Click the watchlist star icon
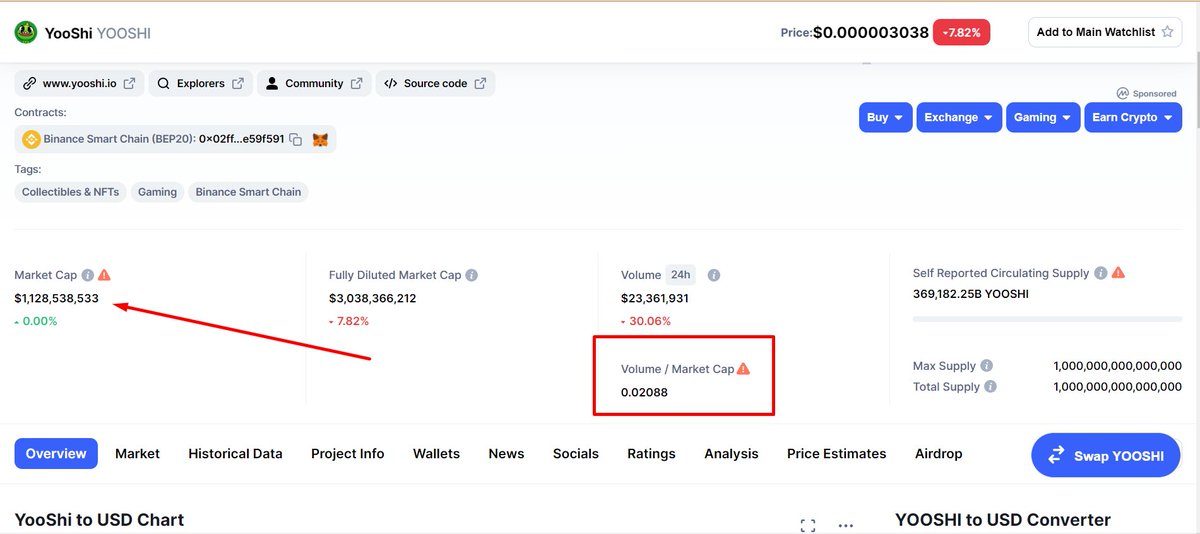The image size is (1200, 534). click(1167, 32)
